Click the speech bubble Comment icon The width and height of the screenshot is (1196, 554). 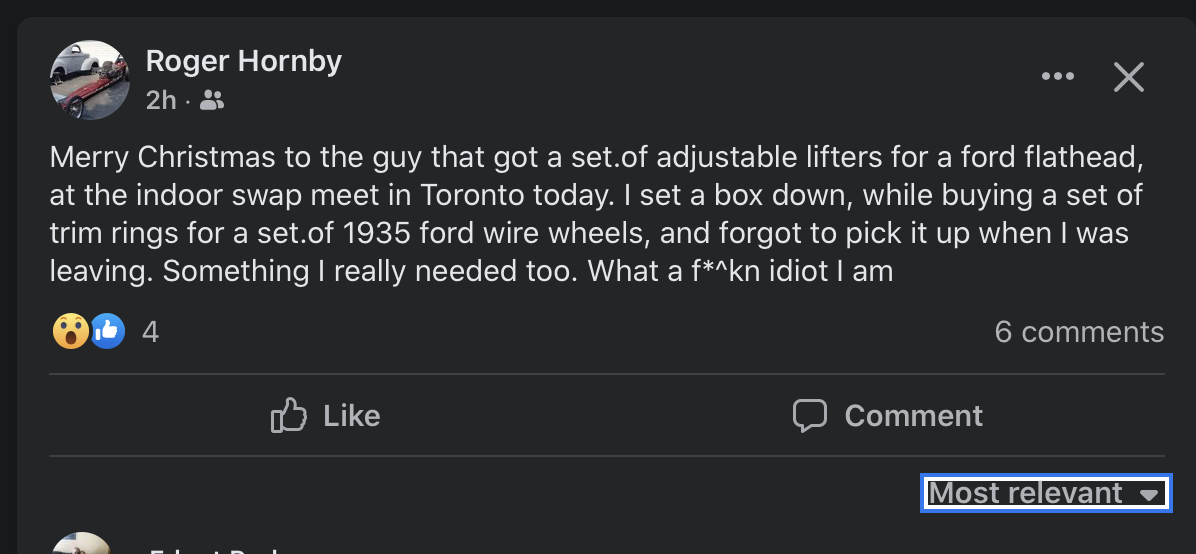809,416
